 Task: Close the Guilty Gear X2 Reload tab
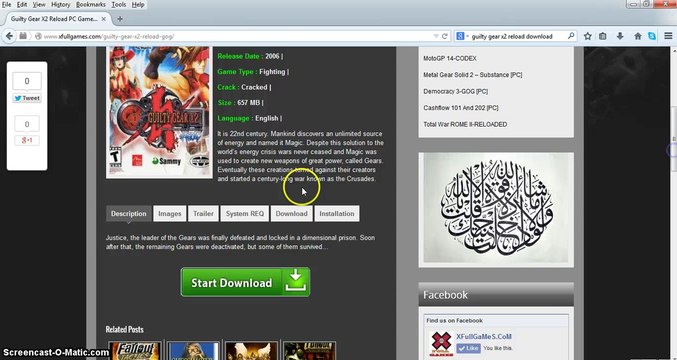[x=104, y=19]
